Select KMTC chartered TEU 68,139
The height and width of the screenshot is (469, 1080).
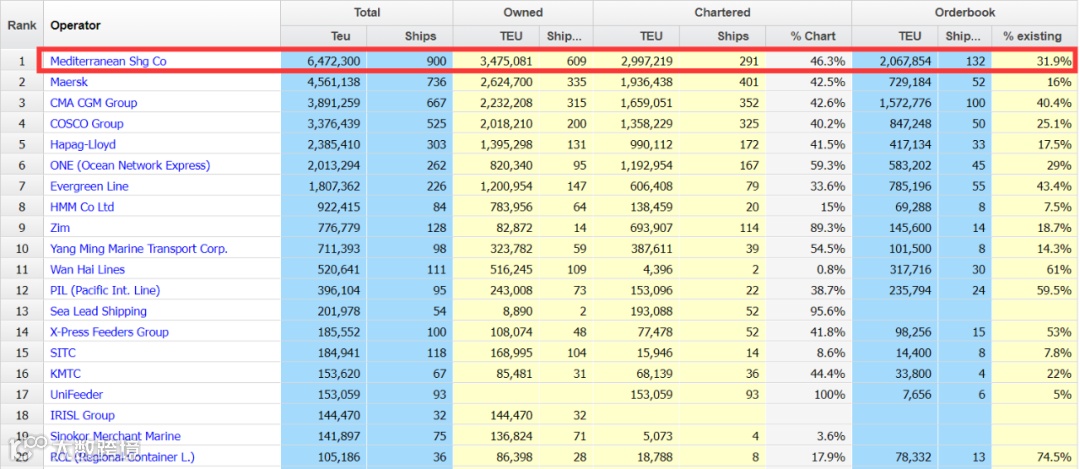point(652,373)
